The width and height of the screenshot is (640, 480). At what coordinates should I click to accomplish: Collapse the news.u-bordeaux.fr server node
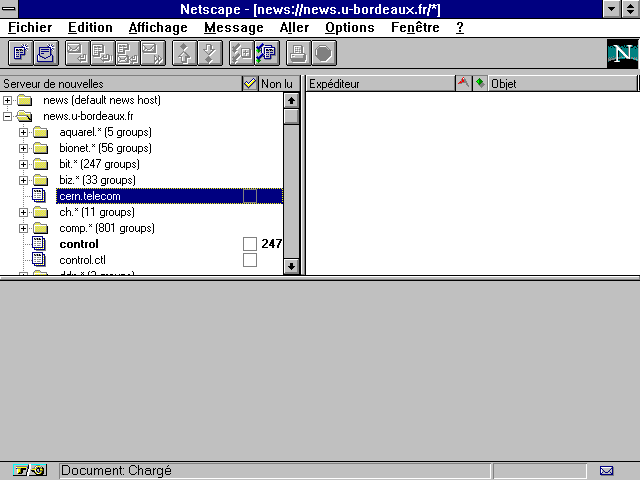[7, 116]
